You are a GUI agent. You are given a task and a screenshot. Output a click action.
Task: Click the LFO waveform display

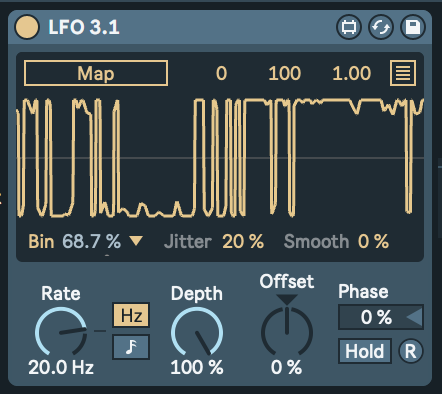coord(220,157)
